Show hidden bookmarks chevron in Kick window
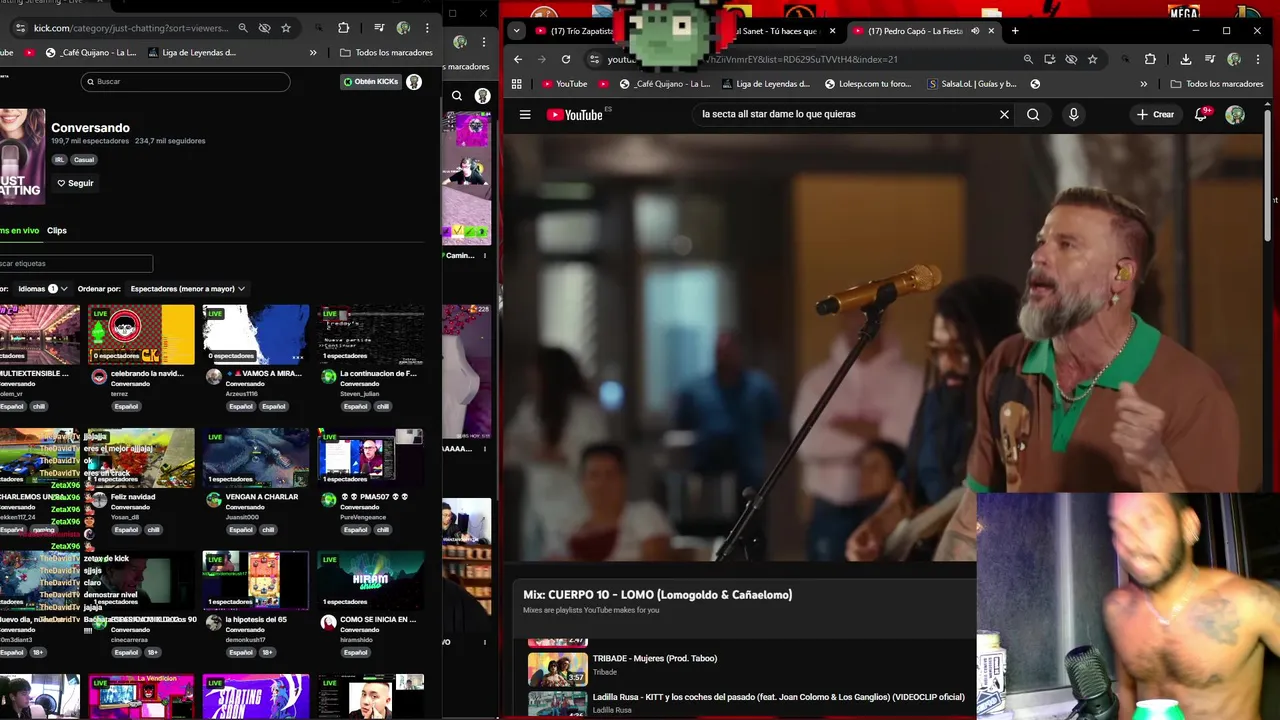1280x720 pixels. 313,53
